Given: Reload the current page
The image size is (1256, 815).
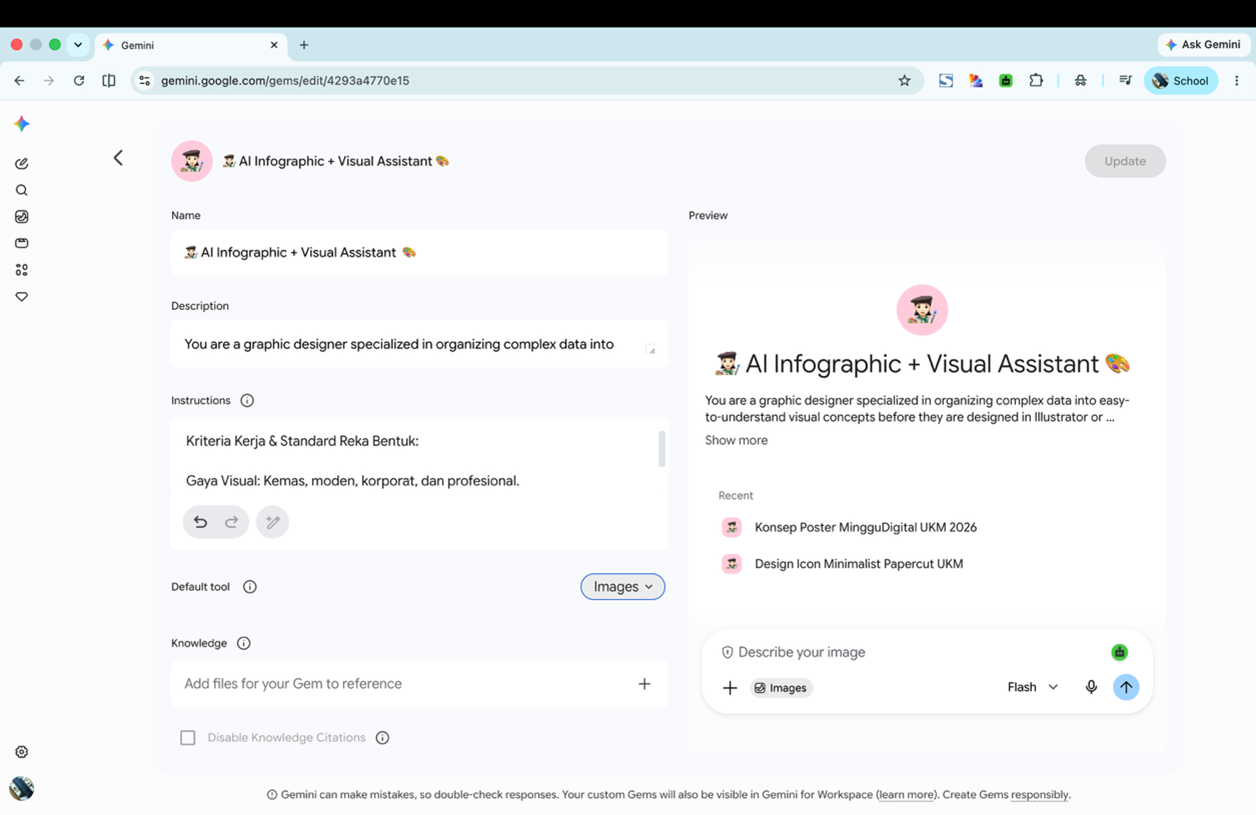Looking at the screenshot, I should coord(79,81).
